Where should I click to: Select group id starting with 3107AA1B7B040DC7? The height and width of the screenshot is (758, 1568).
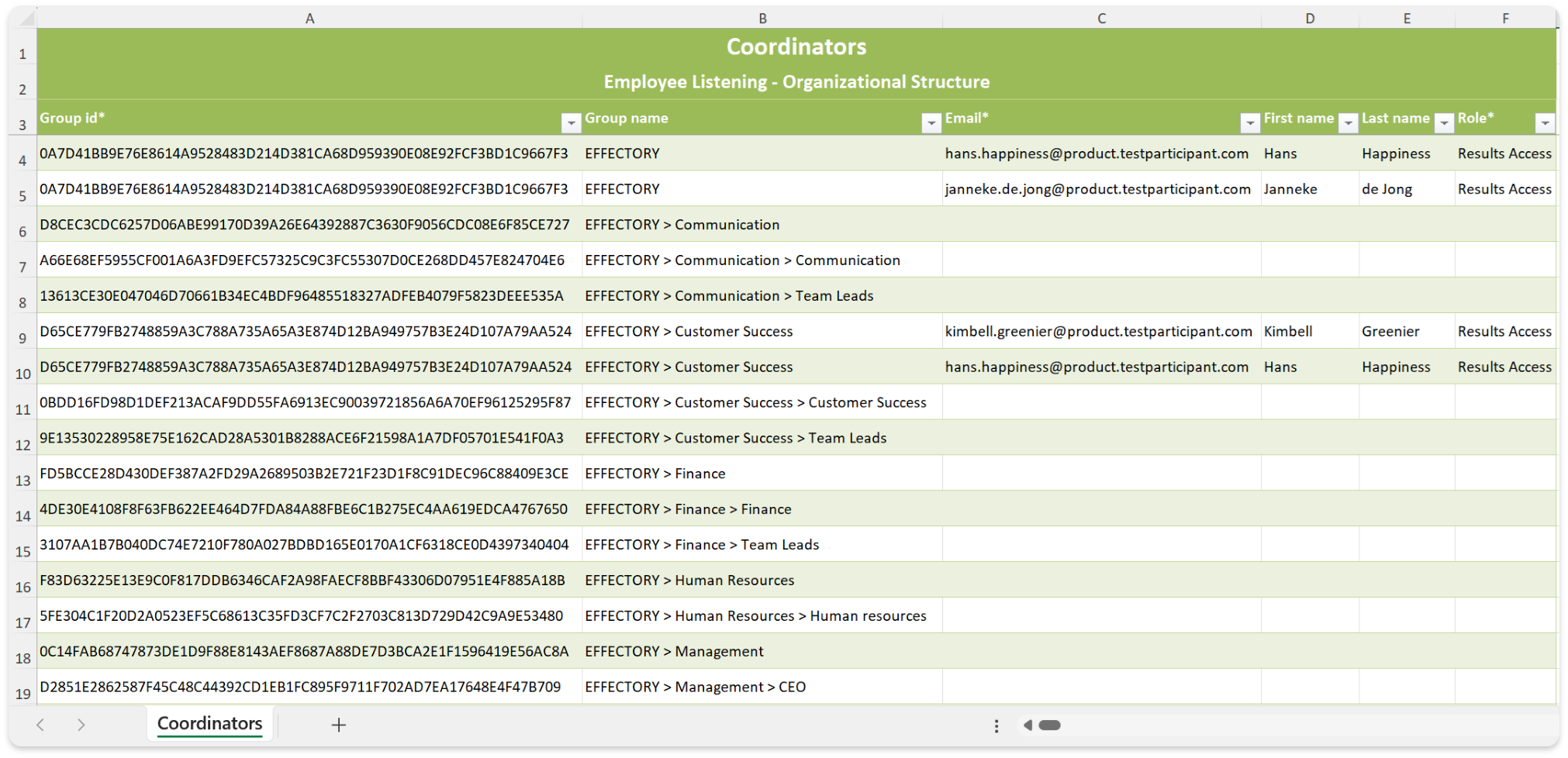click(x=309, y=545)
